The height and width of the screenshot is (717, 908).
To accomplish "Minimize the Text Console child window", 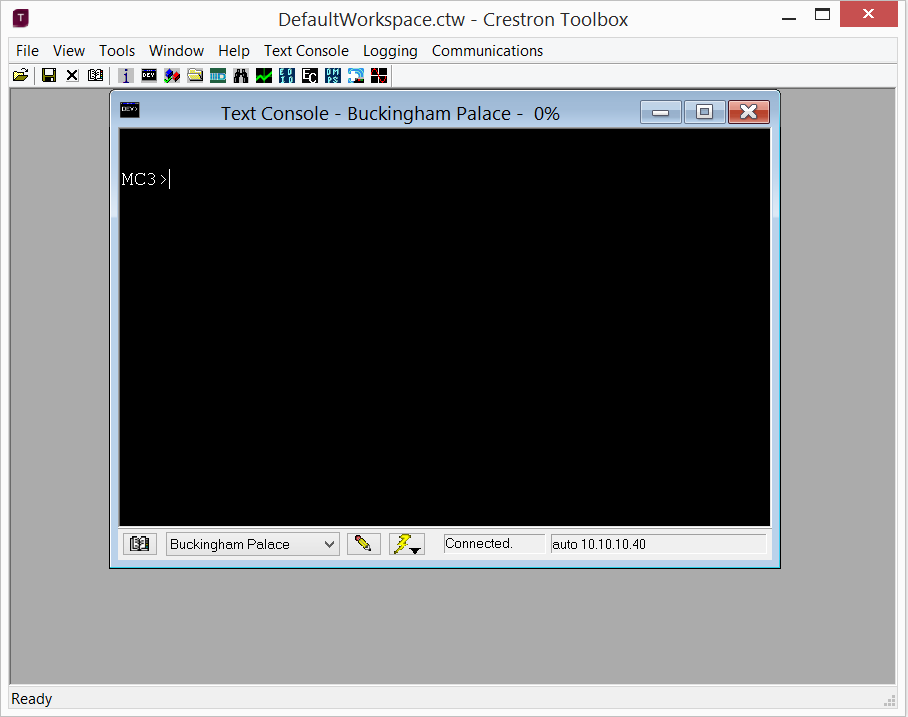I will 661,112.
